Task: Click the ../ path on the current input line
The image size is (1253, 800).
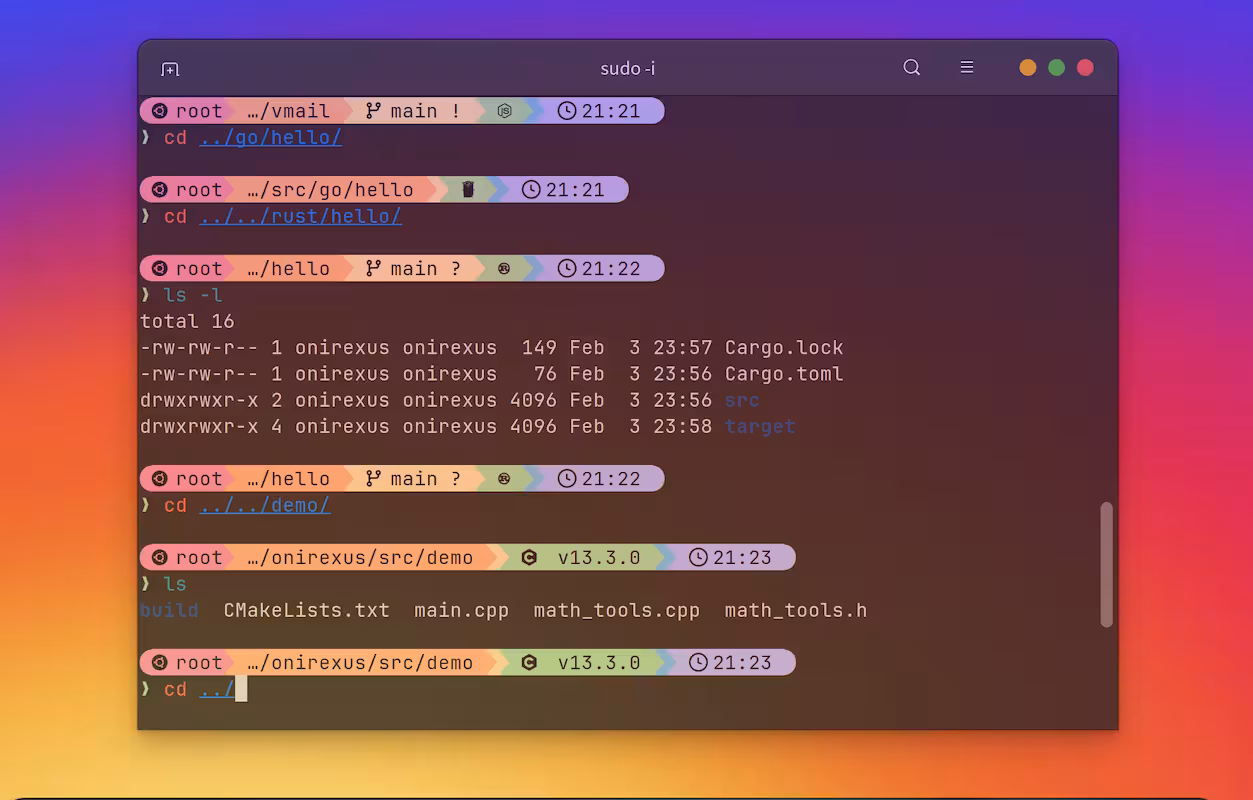Action: coord(217,690)
